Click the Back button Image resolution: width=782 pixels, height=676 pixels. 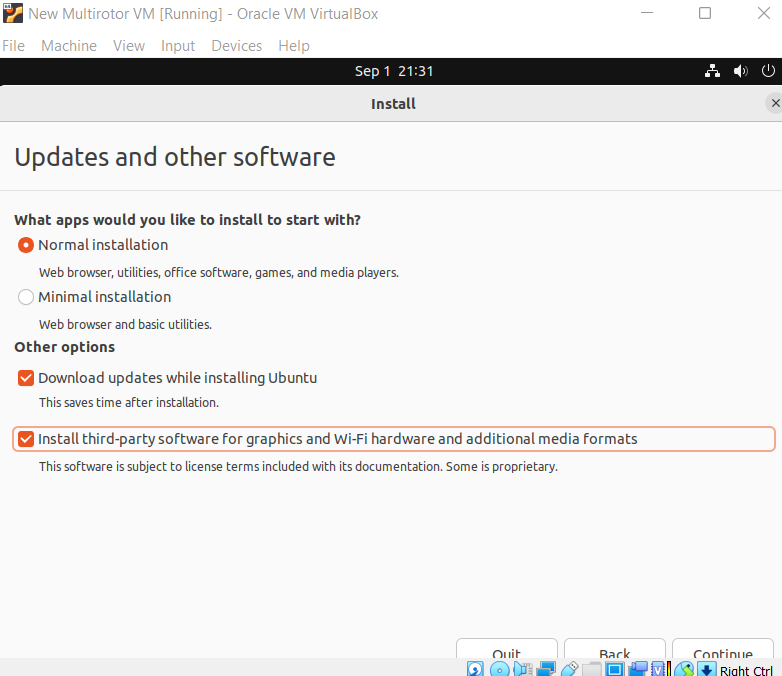(x=615, y=649)
